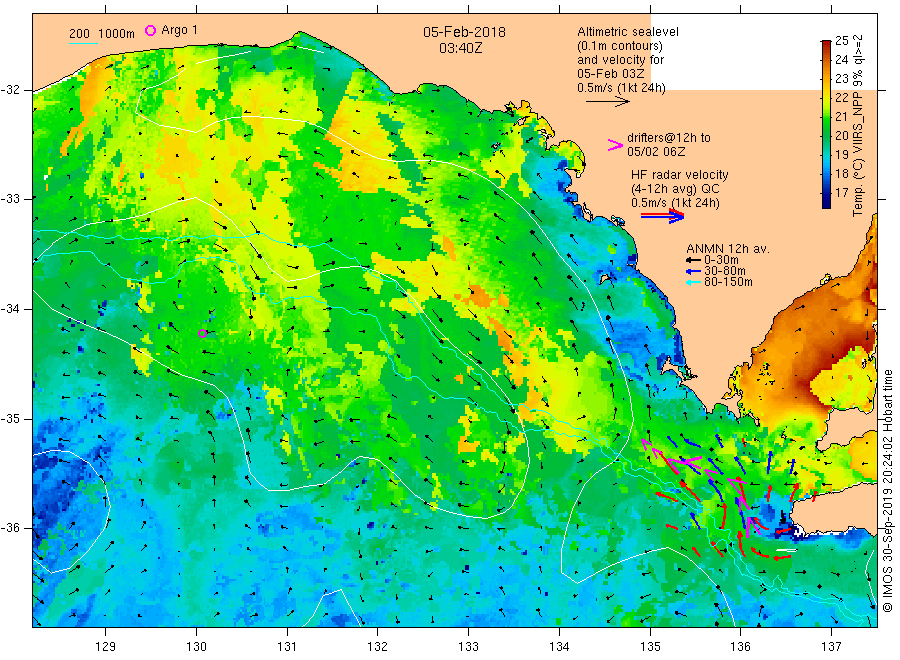Viewport: 900px width, 660px height.
Task: Click the '-36' latitude axis label
Action: 11,528
